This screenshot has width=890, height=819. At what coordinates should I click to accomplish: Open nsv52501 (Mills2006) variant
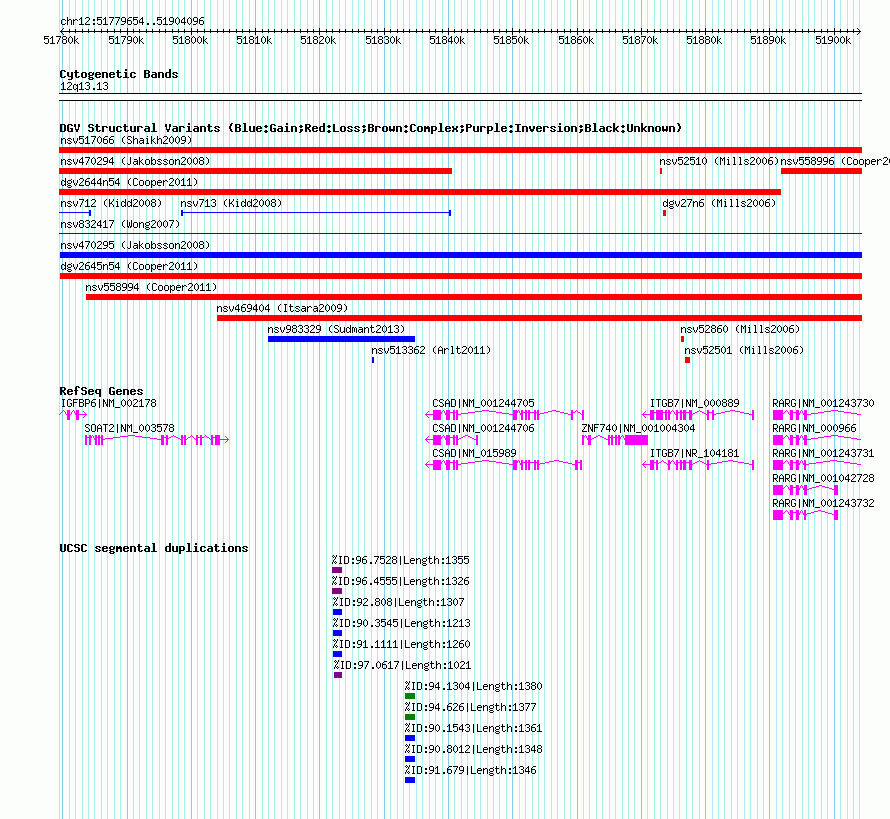pos(687,360)
